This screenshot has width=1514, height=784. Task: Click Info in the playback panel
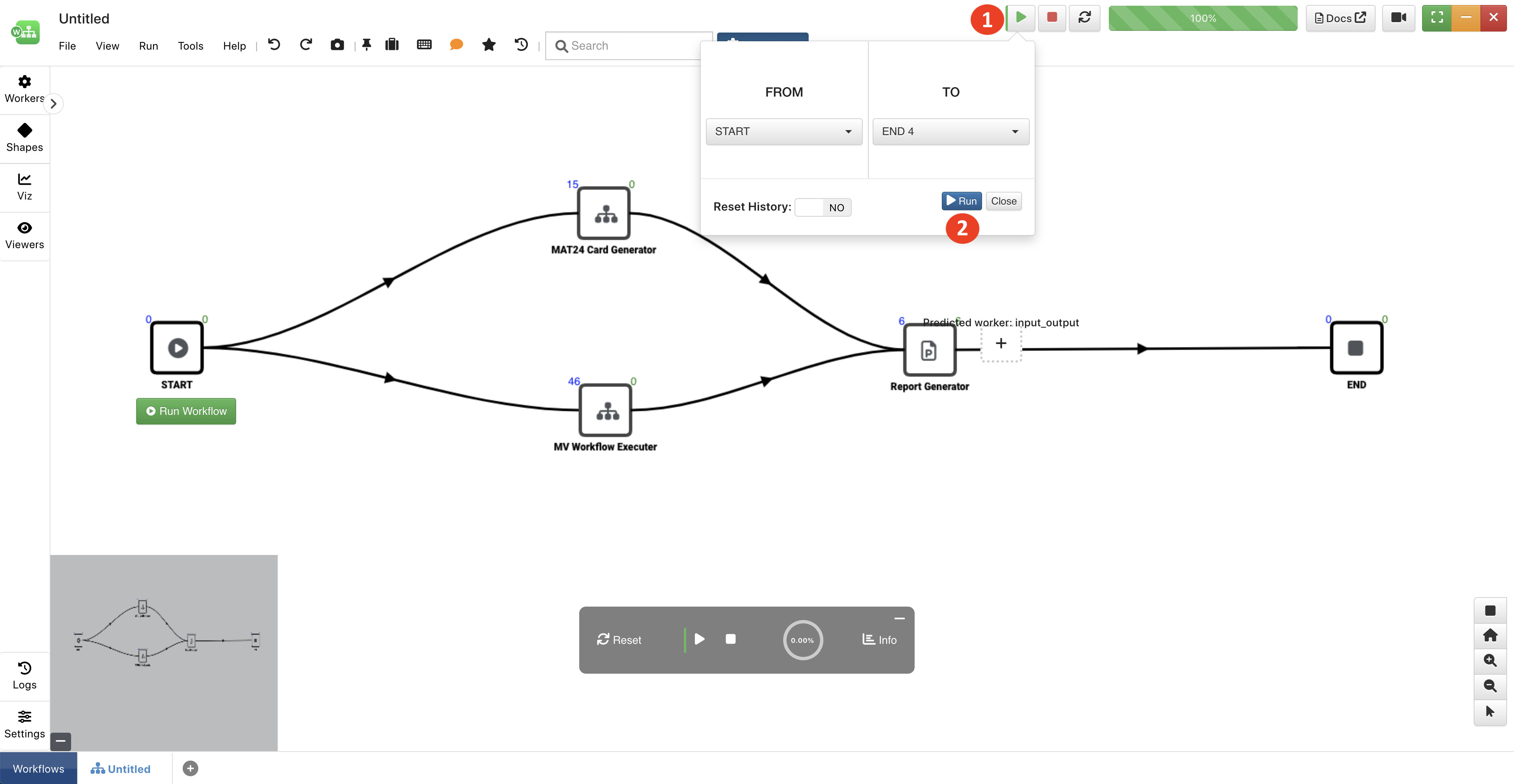click(879, 639)
